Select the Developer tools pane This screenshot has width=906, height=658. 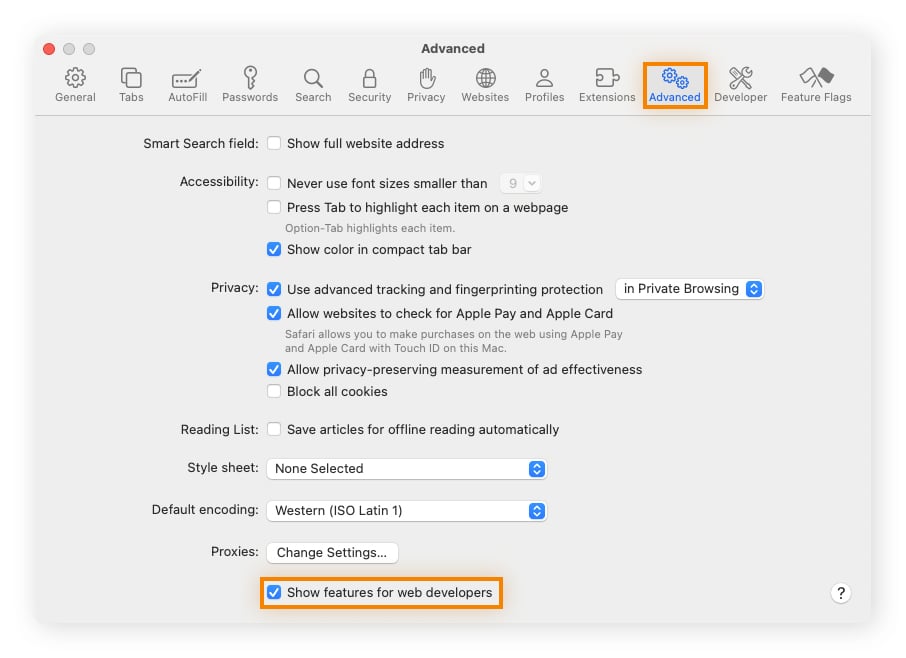740,85
